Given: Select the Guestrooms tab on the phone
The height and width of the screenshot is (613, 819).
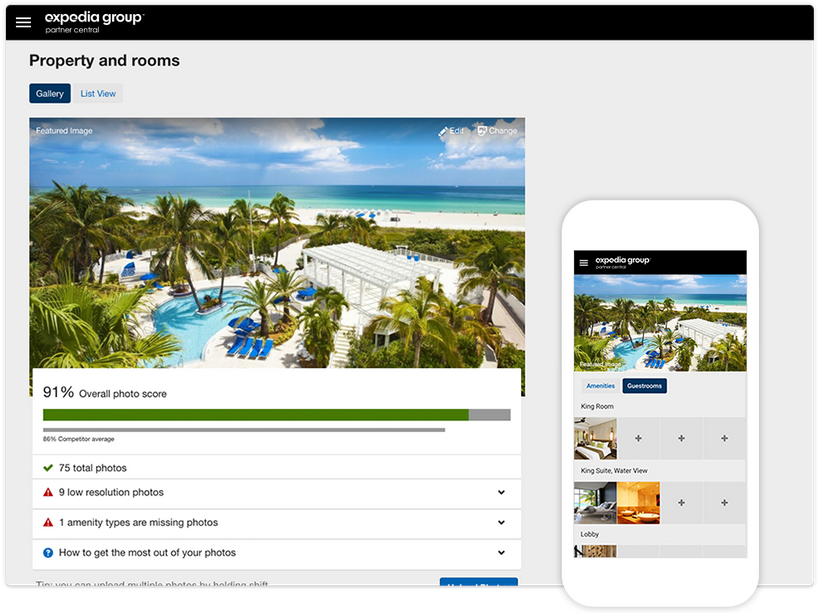Looking at the screenshot, I should tap(645, 386).
